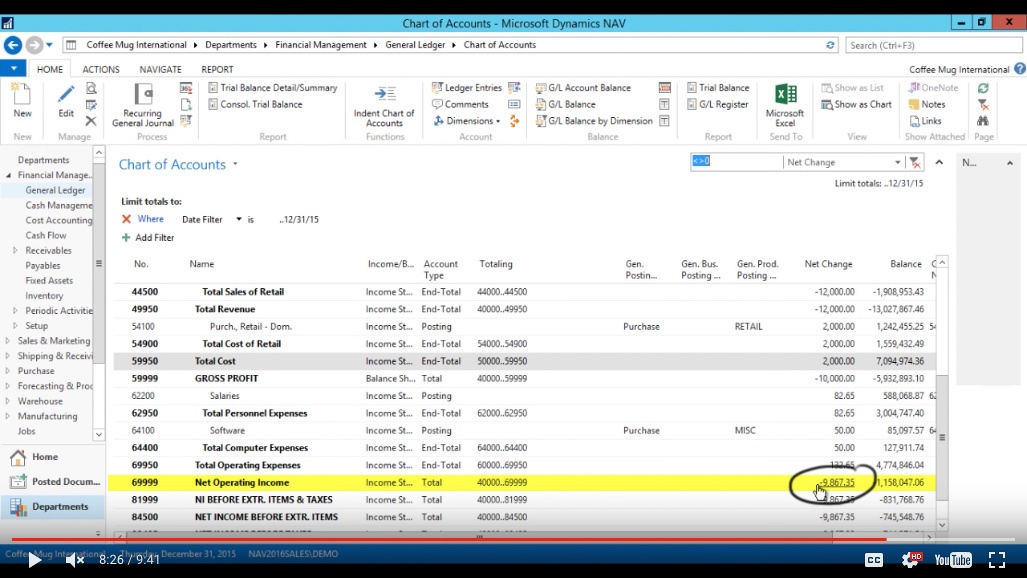Expand the Receivables tree node
This screenshot has height=578, width=1027.
tap(15, 250)
